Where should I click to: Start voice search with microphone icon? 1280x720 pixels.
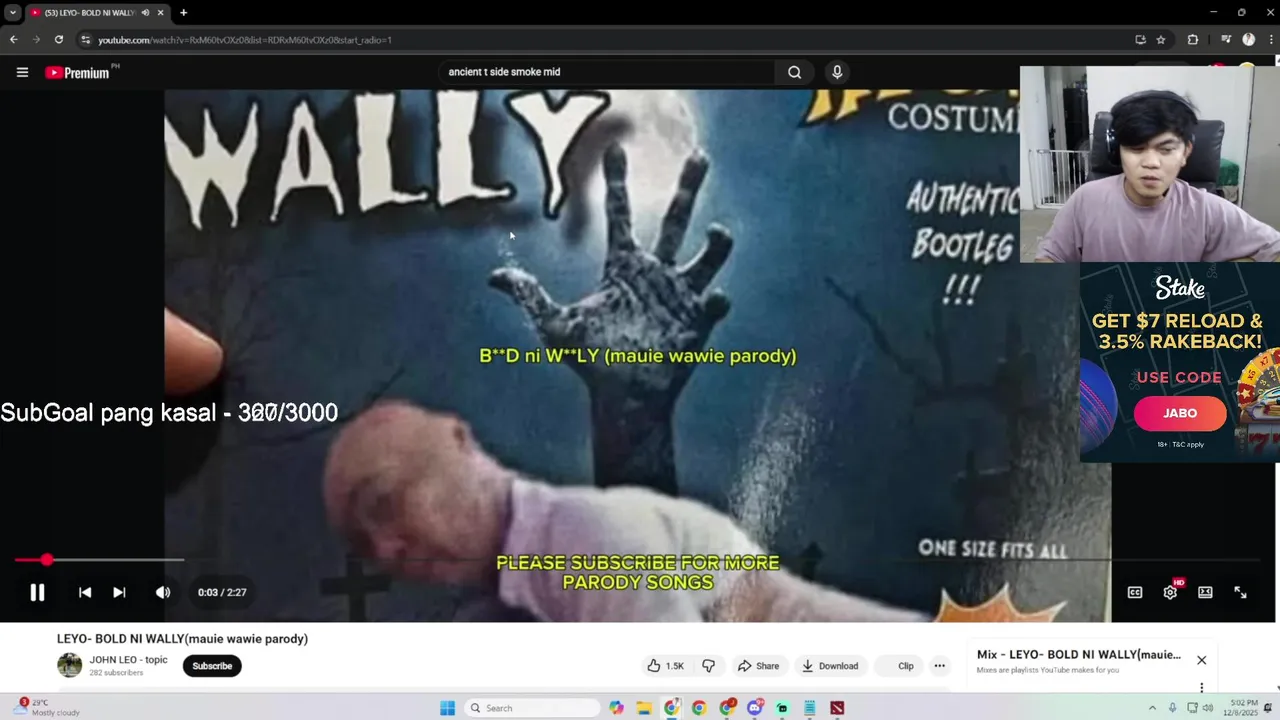click(837, 72)
